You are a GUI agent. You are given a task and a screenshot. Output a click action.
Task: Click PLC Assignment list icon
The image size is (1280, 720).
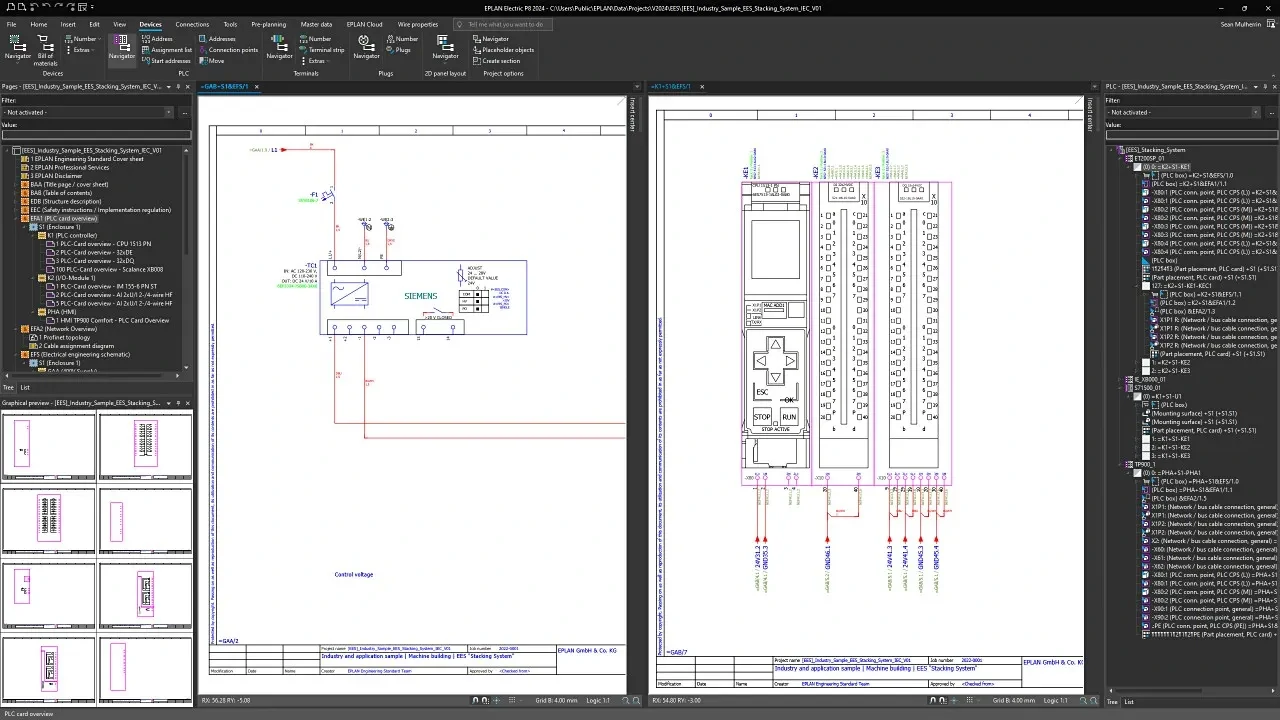(166, 50)
